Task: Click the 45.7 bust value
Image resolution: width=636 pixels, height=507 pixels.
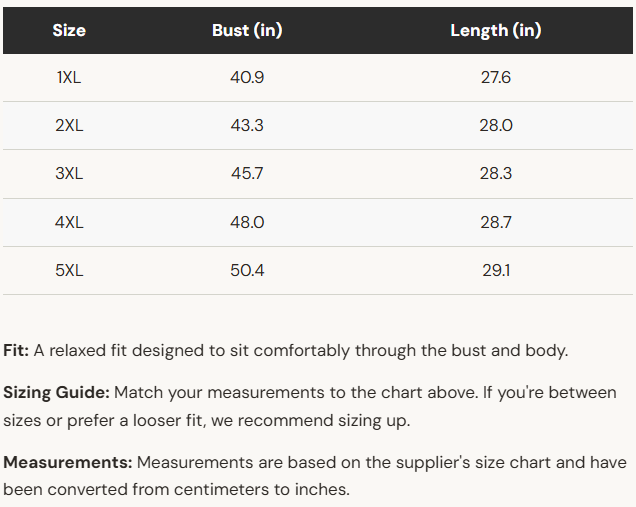Action: 247,173
